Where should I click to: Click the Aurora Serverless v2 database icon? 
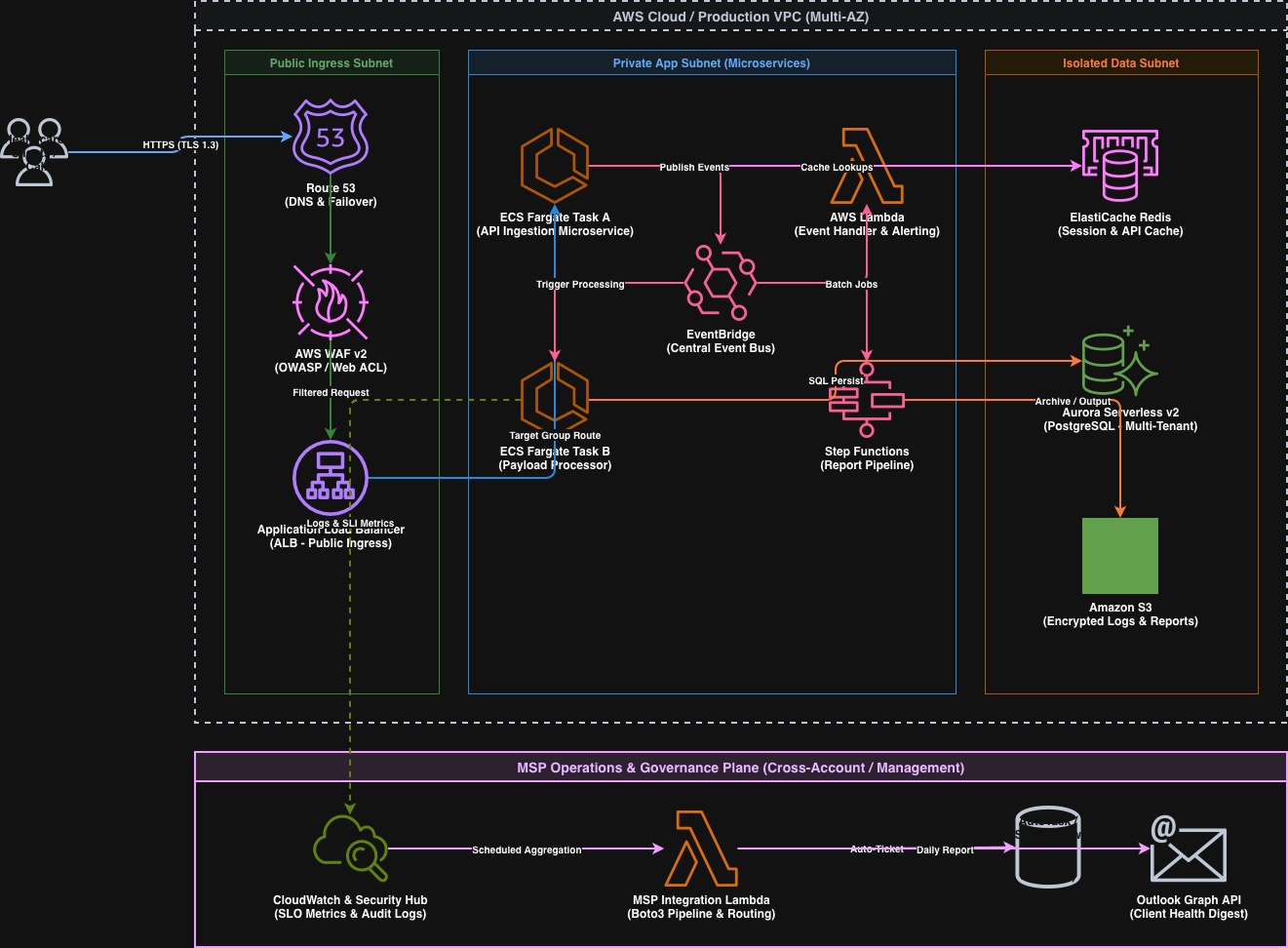[1120, 361]
